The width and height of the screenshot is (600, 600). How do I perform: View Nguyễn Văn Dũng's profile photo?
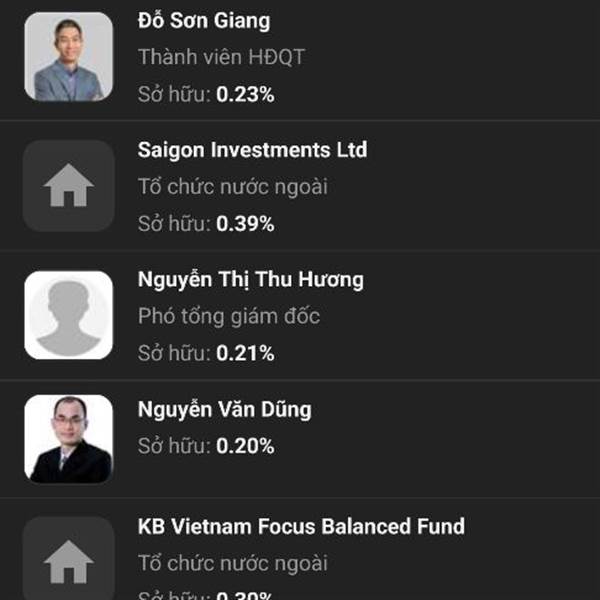68,439
